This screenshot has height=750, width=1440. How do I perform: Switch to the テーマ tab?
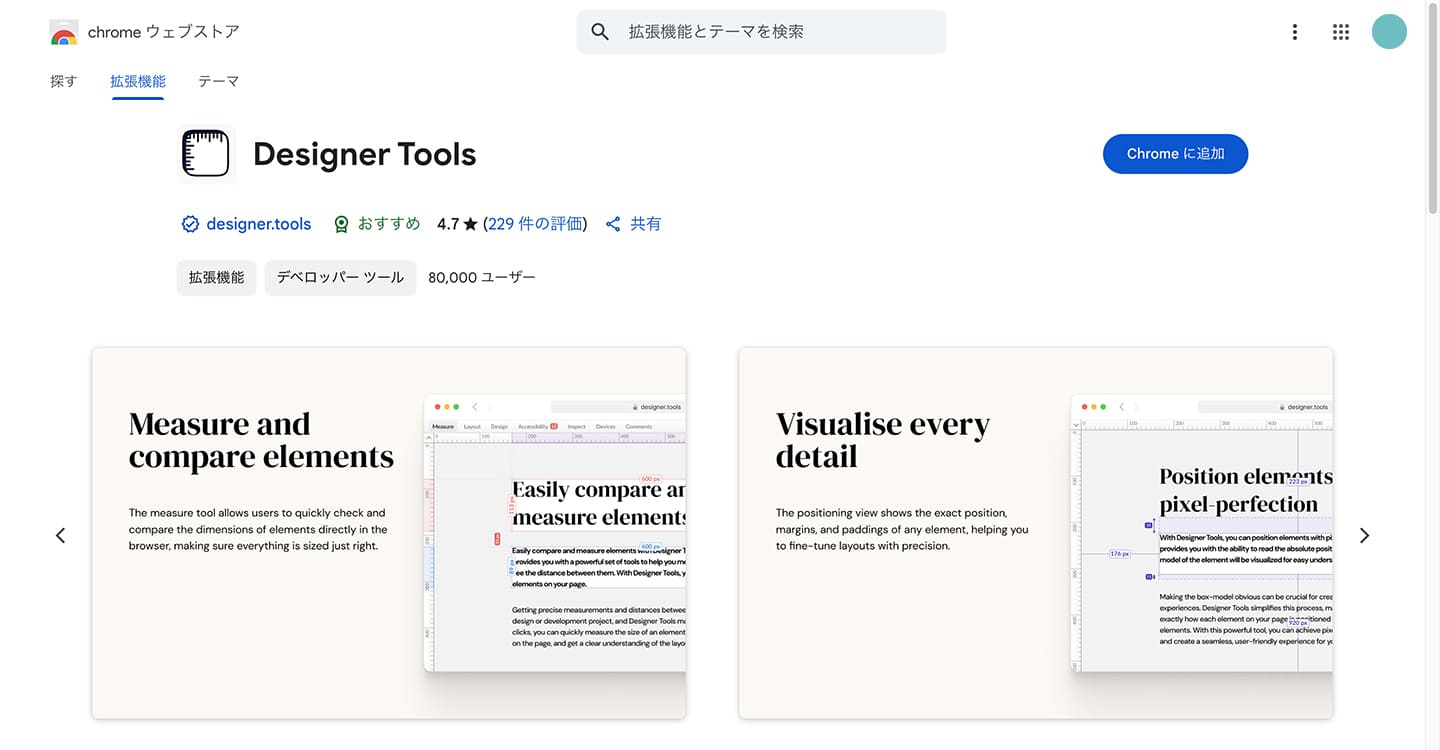[218, 81]
